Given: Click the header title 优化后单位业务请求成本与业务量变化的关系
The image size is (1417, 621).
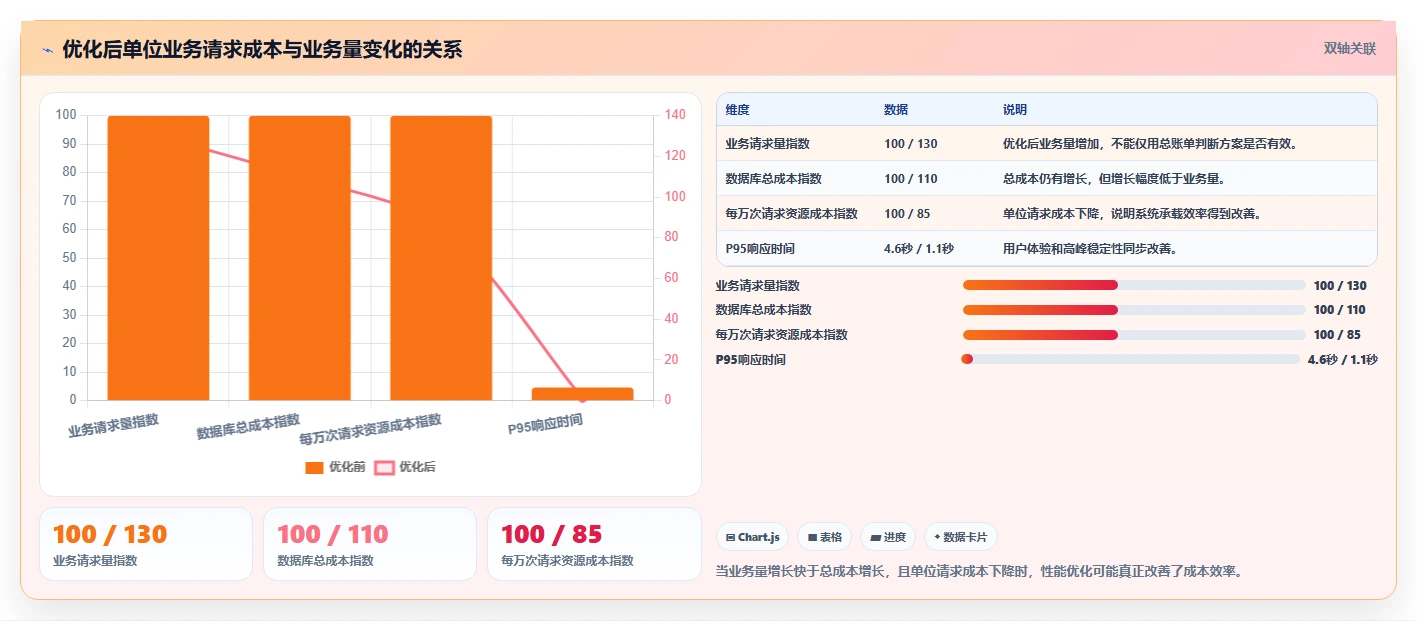Looking at the screenshot, I should (x=262, y=50).
